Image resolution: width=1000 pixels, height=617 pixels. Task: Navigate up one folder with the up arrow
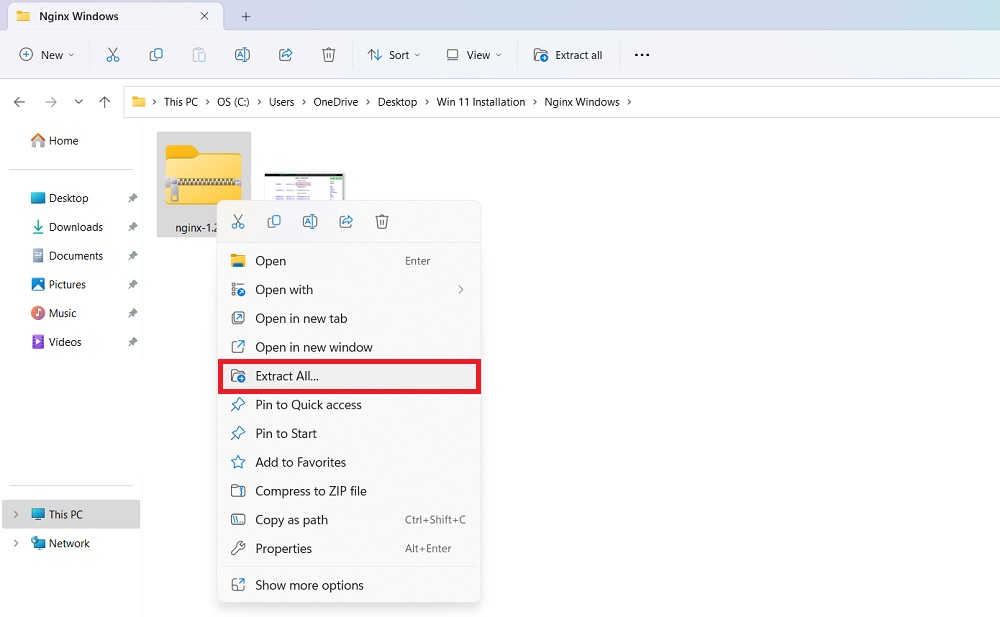[x=105, y=101]
